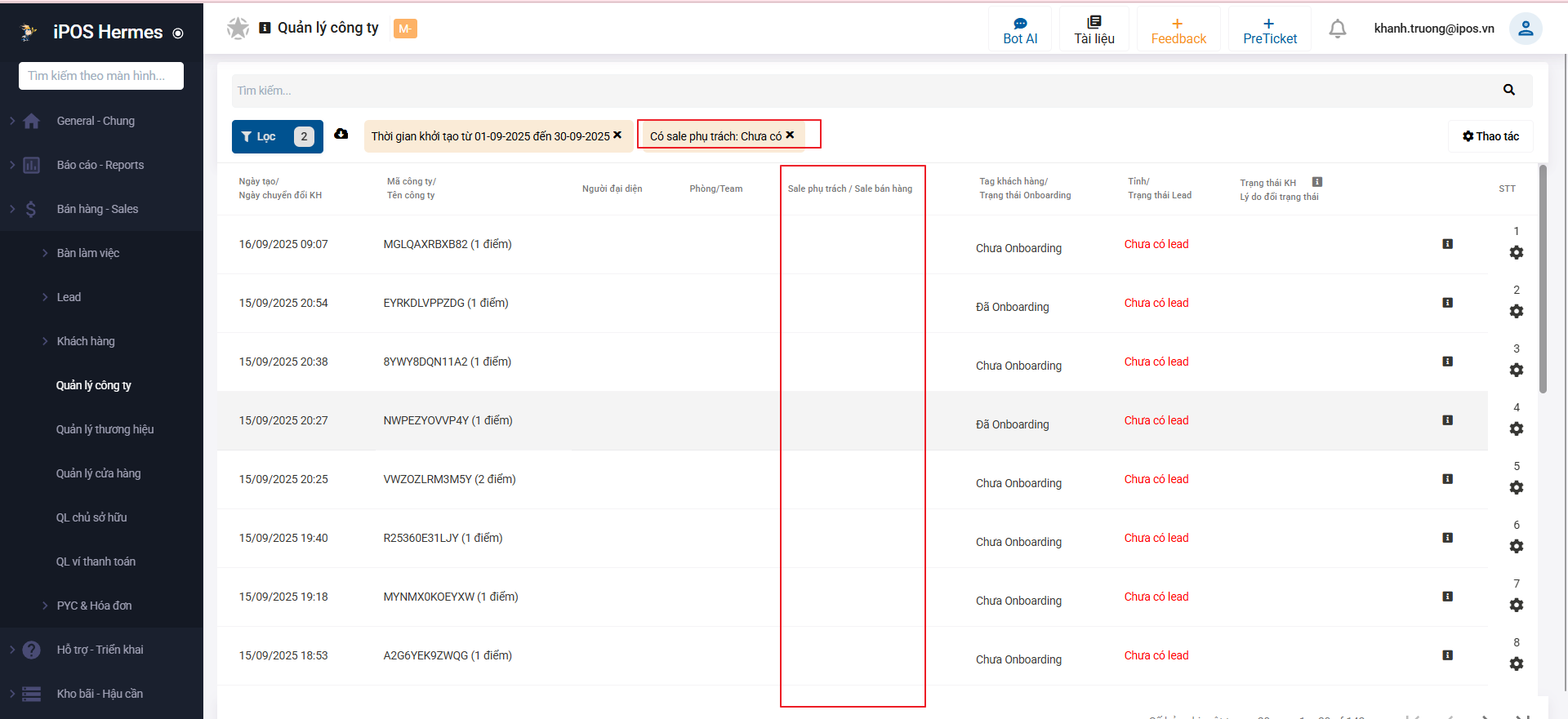Download list with cloud icon
1568x719 pixels.
pyautogui.click(x=341, y=134)
